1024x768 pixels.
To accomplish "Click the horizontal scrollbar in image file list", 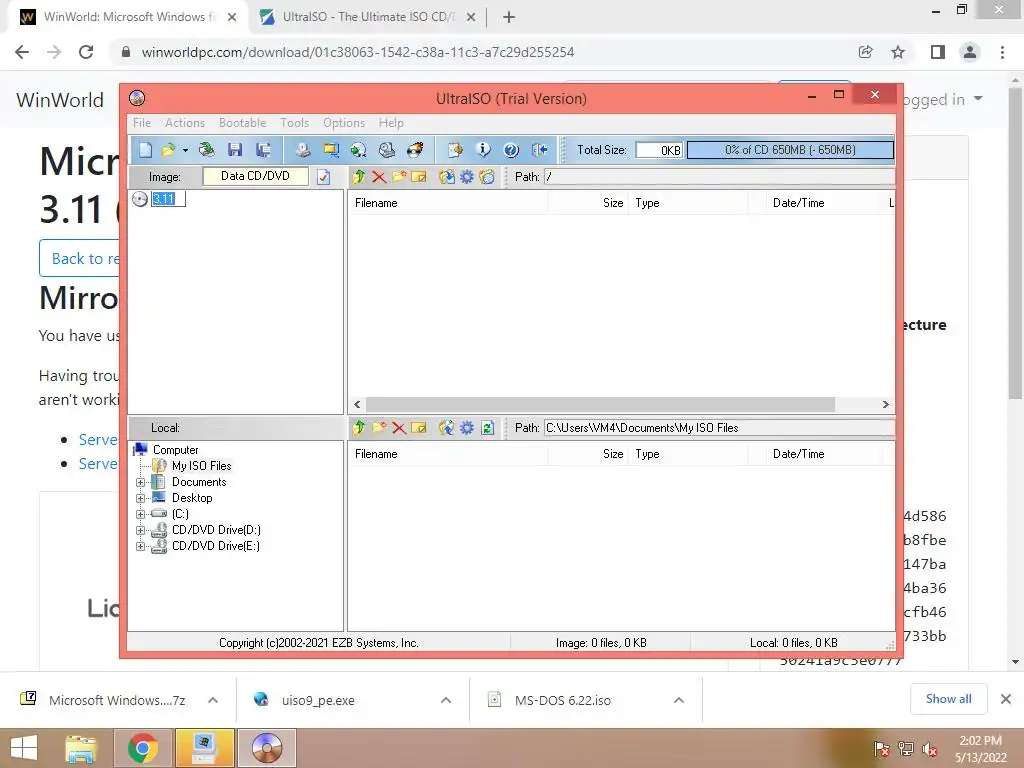I will 600,404.
